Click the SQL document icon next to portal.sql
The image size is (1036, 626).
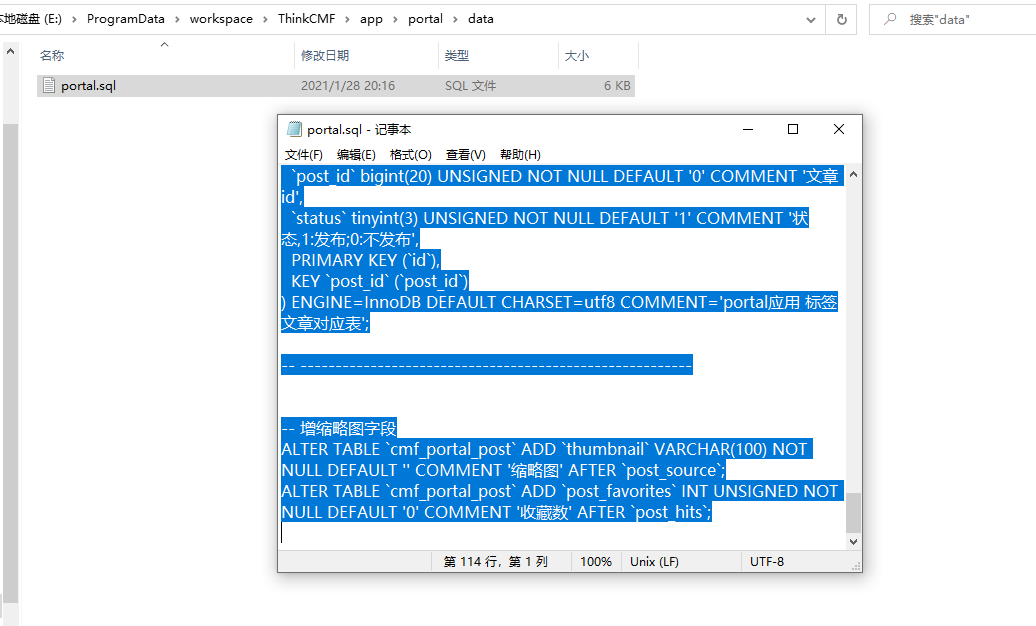(48, 85)
